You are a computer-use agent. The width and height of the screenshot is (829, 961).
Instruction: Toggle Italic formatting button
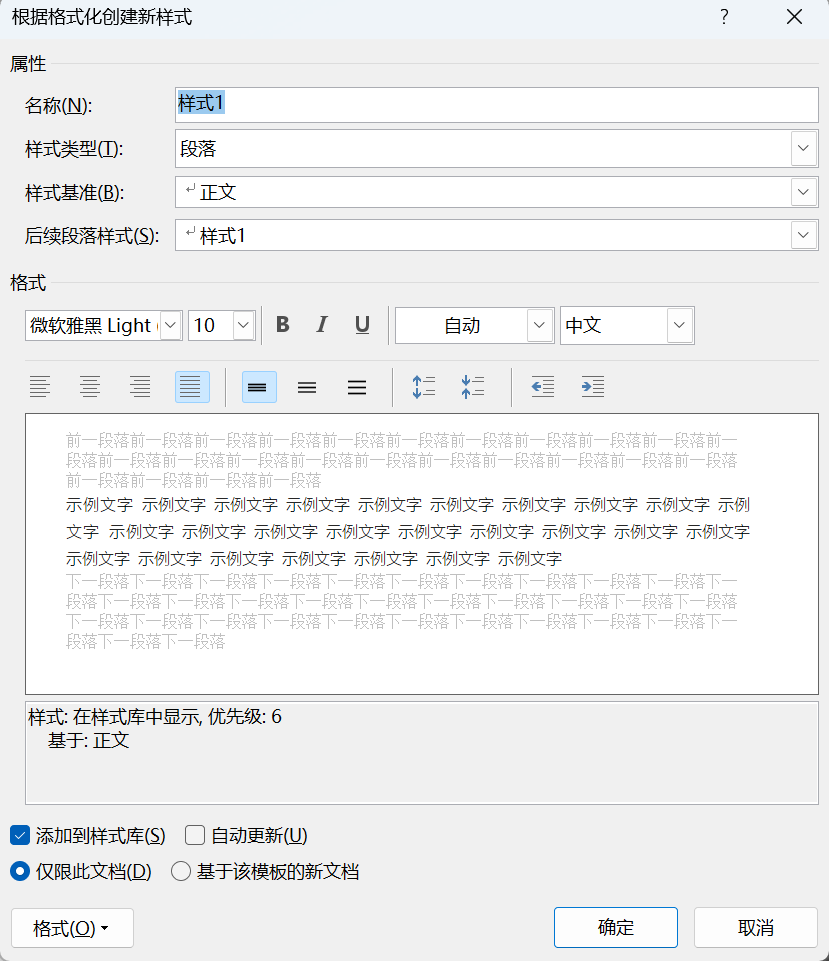pos(322,325)
